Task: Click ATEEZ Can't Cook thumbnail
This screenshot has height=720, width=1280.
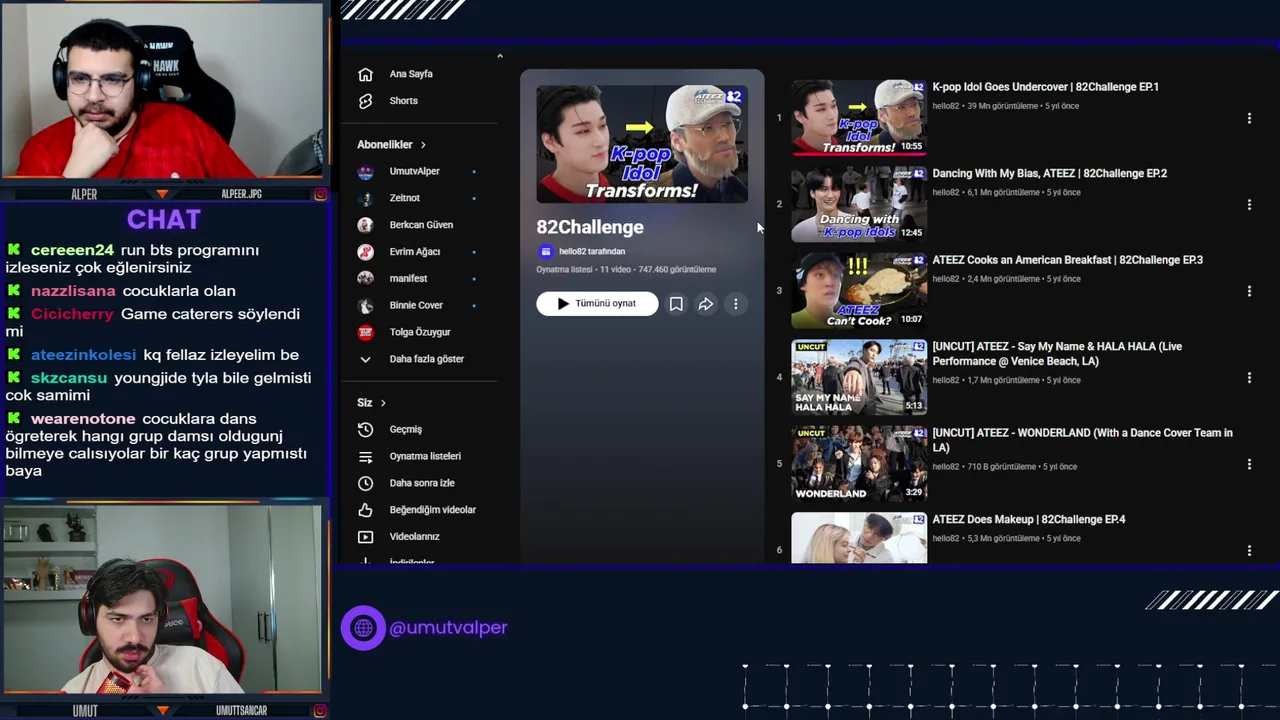Action: click(859, 291)
